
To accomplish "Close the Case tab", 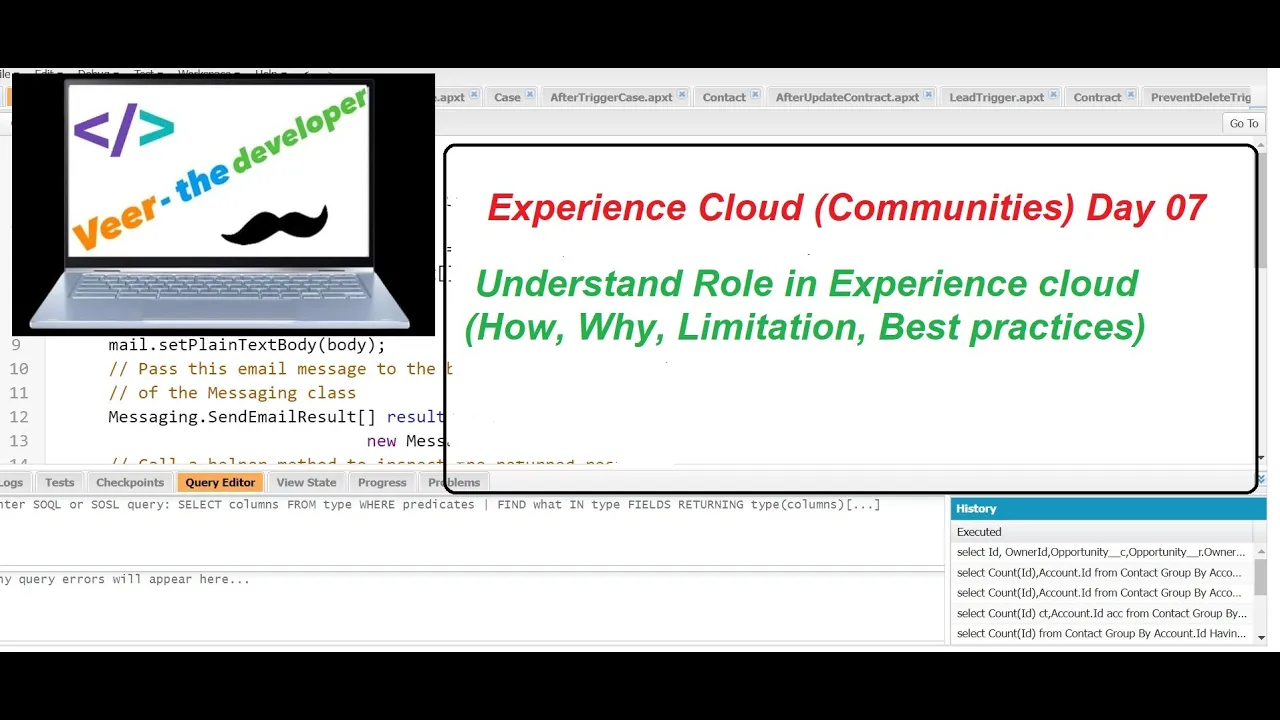I will (531, 96).
